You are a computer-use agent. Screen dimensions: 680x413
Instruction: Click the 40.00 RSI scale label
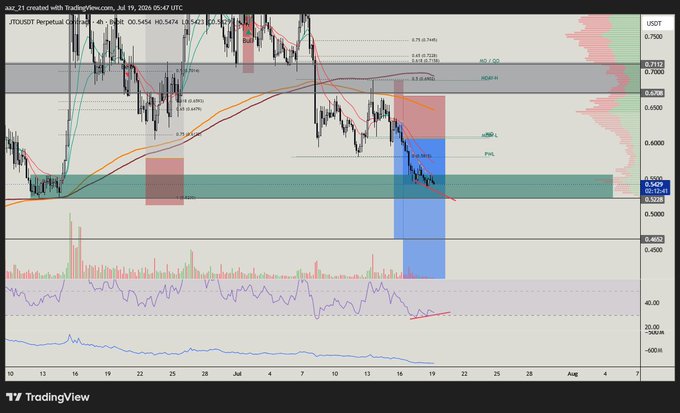coord(652,303)
